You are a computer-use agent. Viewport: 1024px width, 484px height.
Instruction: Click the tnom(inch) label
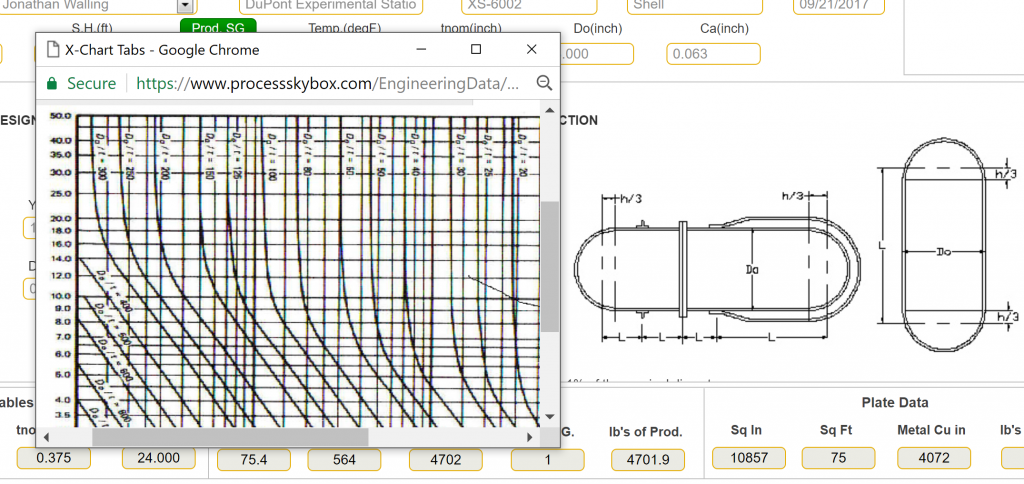(x=472, y=28)
